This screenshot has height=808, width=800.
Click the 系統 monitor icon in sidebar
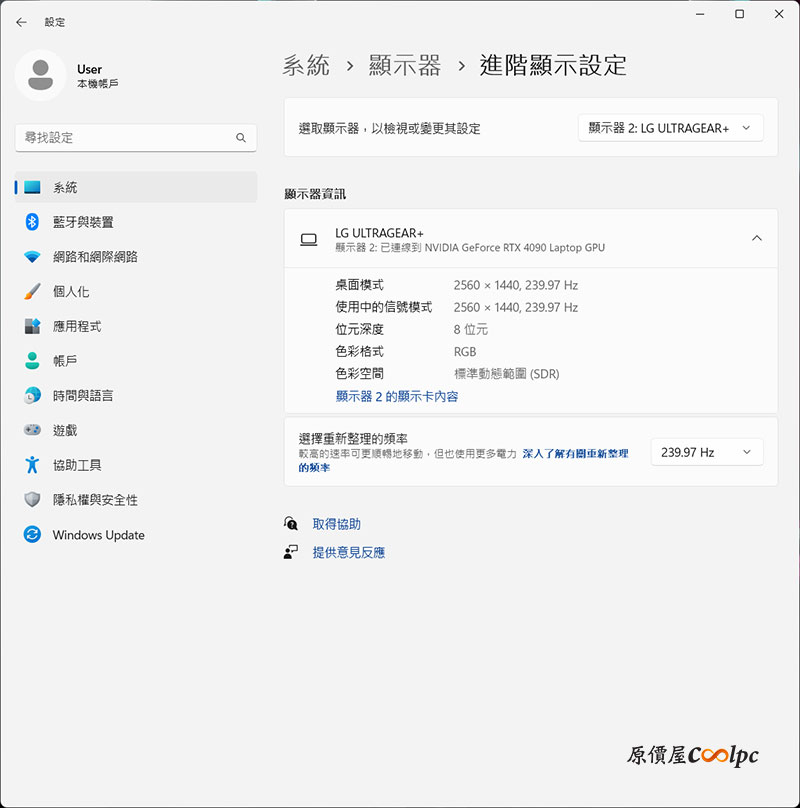(x=32, y=187)
